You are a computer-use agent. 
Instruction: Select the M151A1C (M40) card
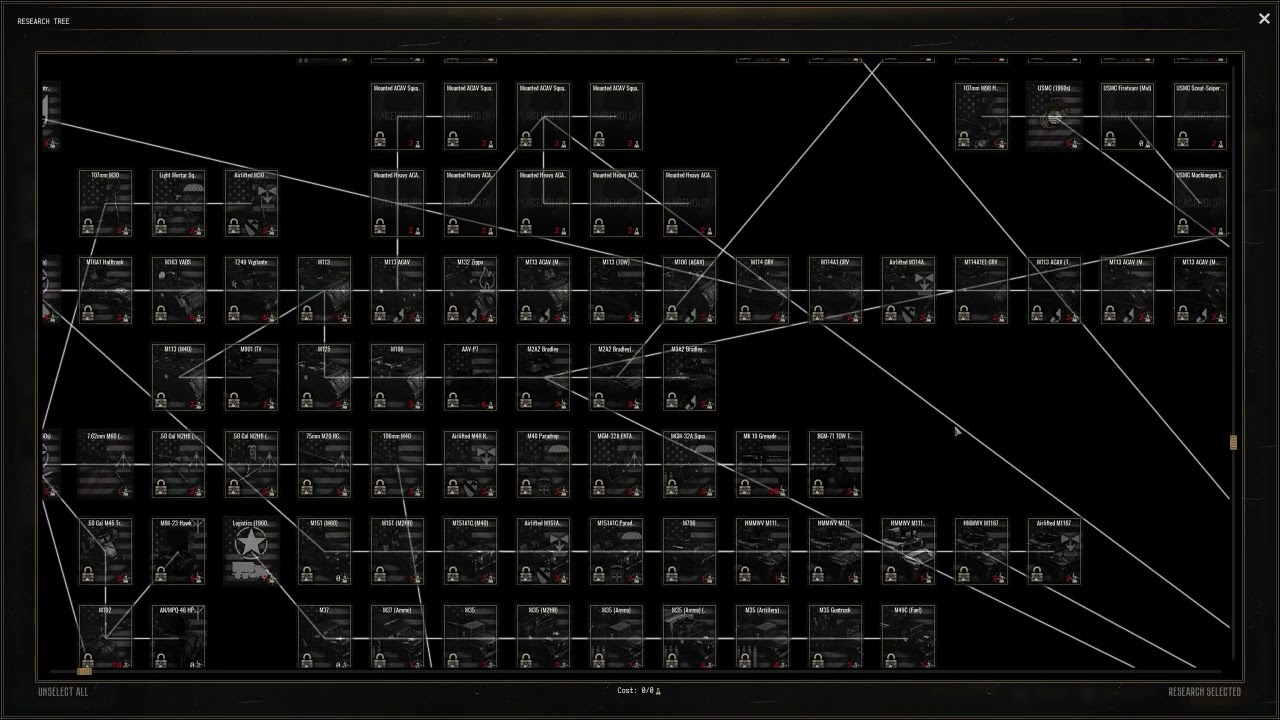470,551
